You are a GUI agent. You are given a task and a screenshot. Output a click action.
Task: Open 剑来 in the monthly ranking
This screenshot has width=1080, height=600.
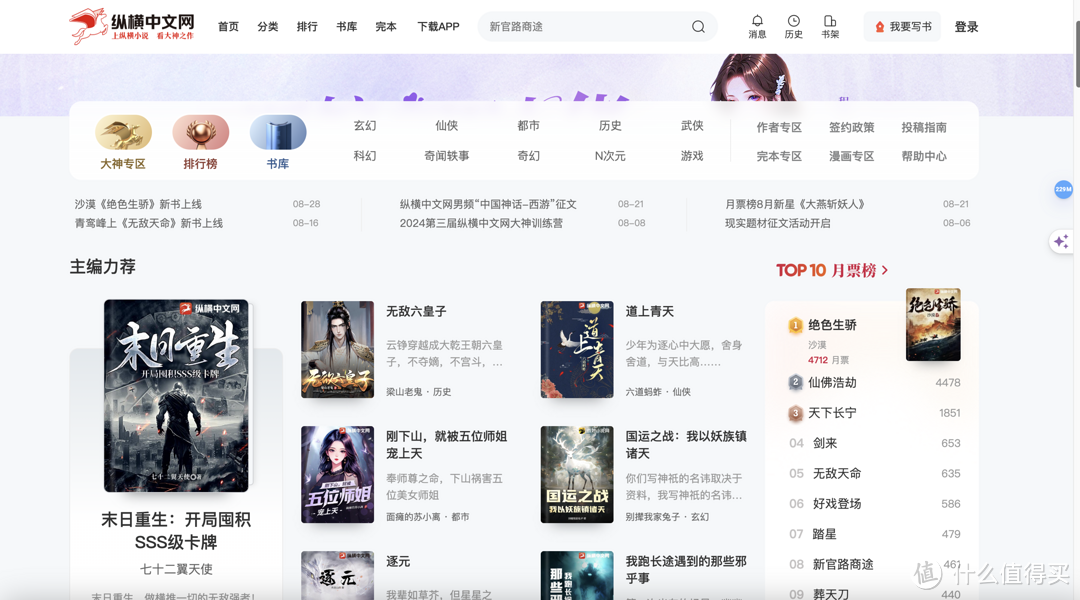(x=825, y=443)
